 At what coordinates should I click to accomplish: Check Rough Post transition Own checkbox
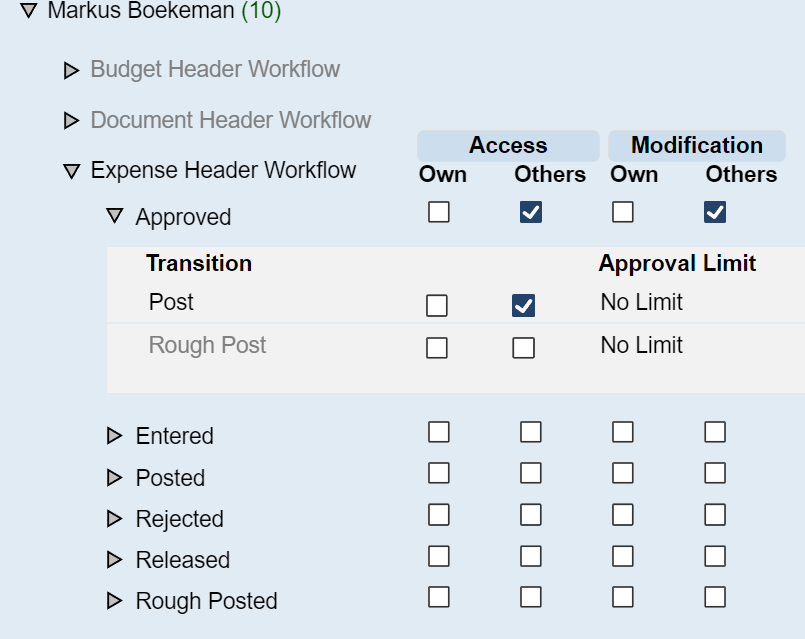tap(437, 348)
